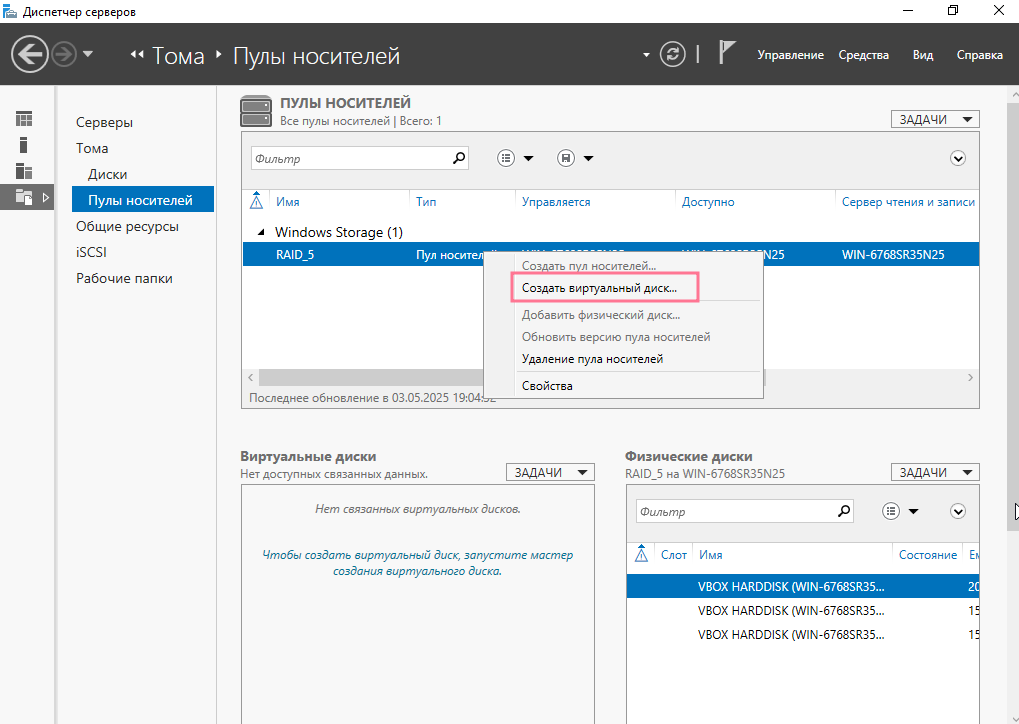Screen dimensions: 1019x724
Task: Choose Создать виртуальный диск from context menu
Action: tap(599, 288)
